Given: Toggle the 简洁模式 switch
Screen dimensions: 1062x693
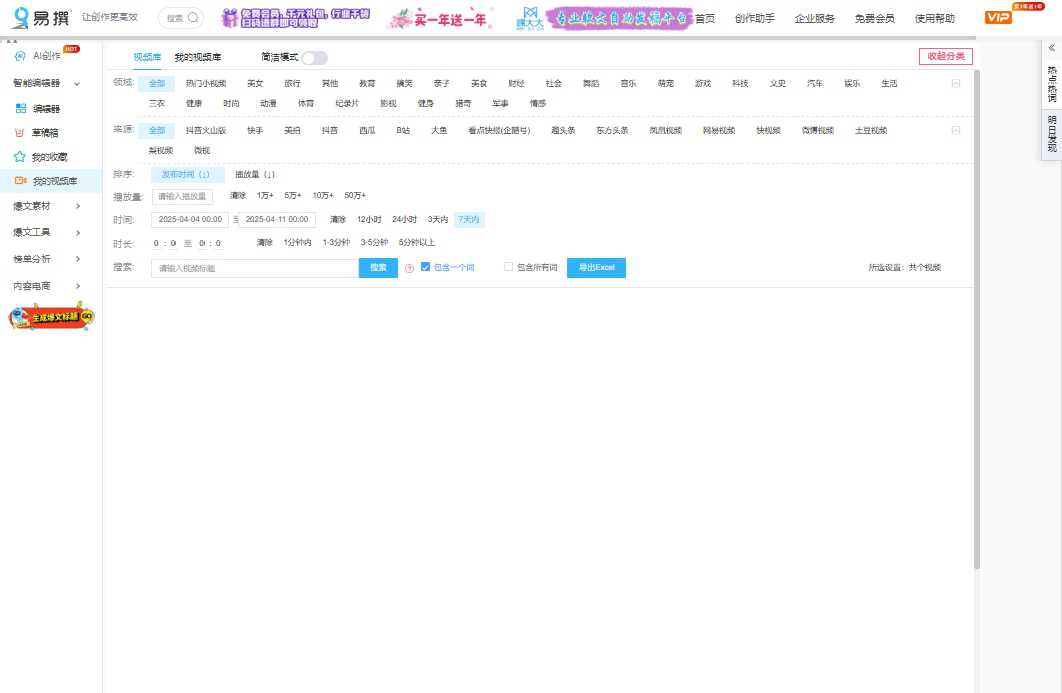Looking at the screenshot, I should pyautogui.click(x=315, y=57).
